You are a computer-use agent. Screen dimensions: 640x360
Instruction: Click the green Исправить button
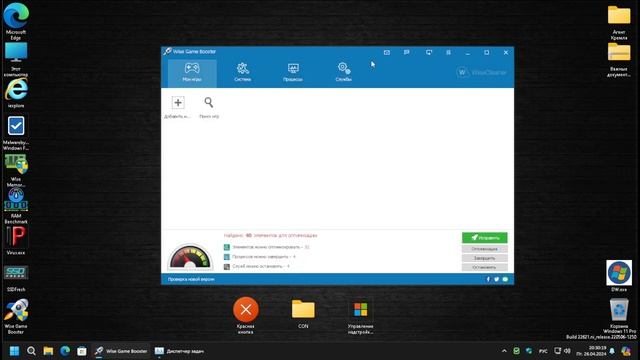[484, 238]
